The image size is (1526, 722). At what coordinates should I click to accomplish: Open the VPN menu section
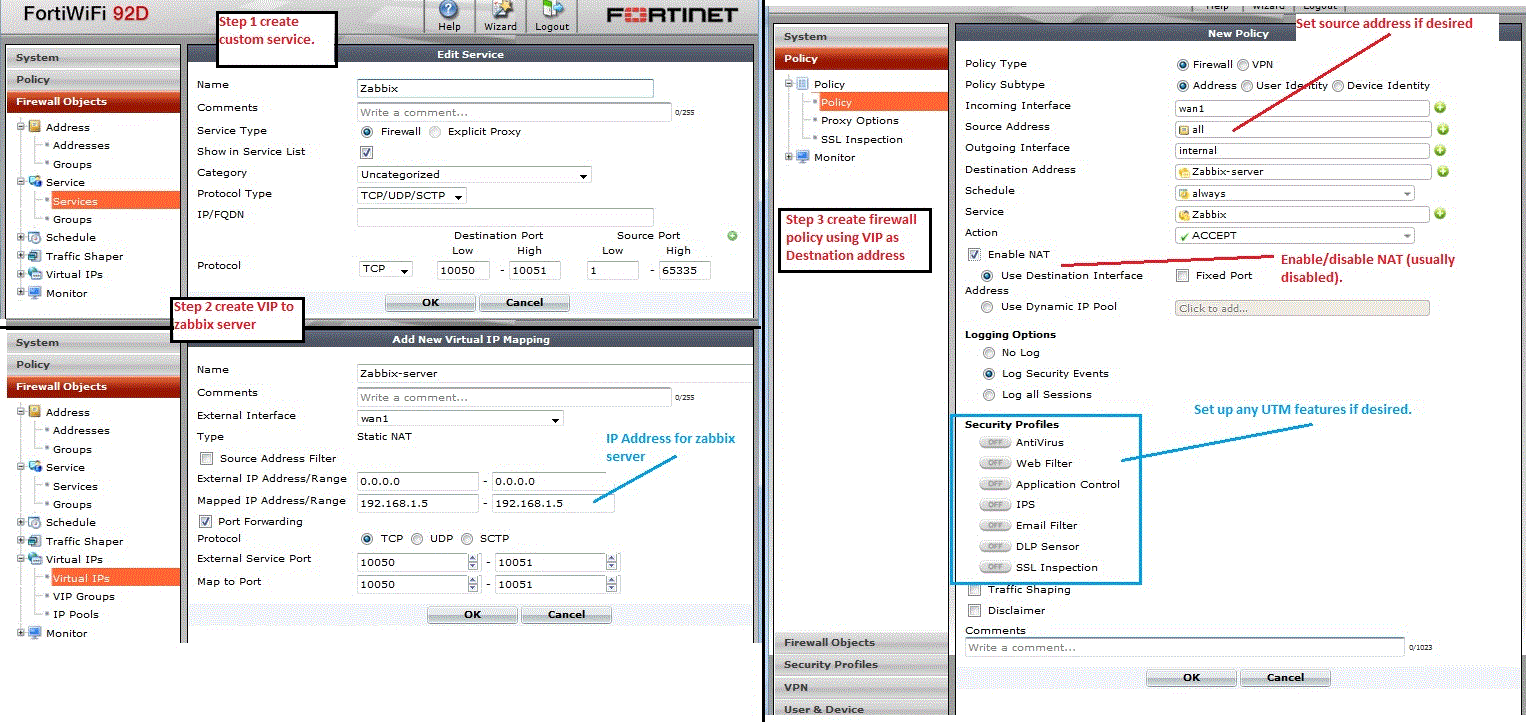(861, 687)
